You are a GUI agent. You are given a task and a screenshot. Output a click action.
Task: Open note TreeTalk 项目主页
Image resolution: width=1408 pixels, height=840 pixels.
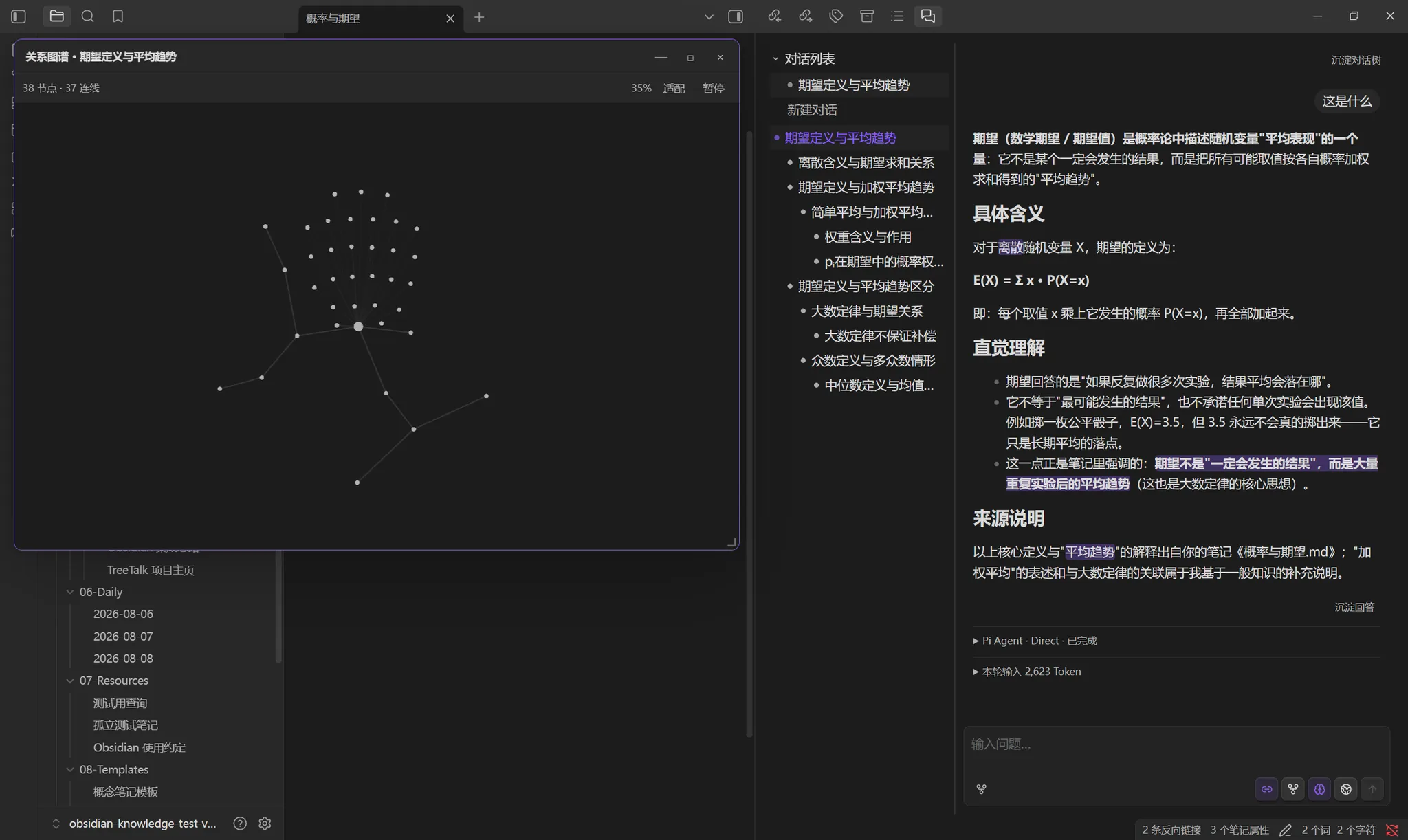coord(151,570)
